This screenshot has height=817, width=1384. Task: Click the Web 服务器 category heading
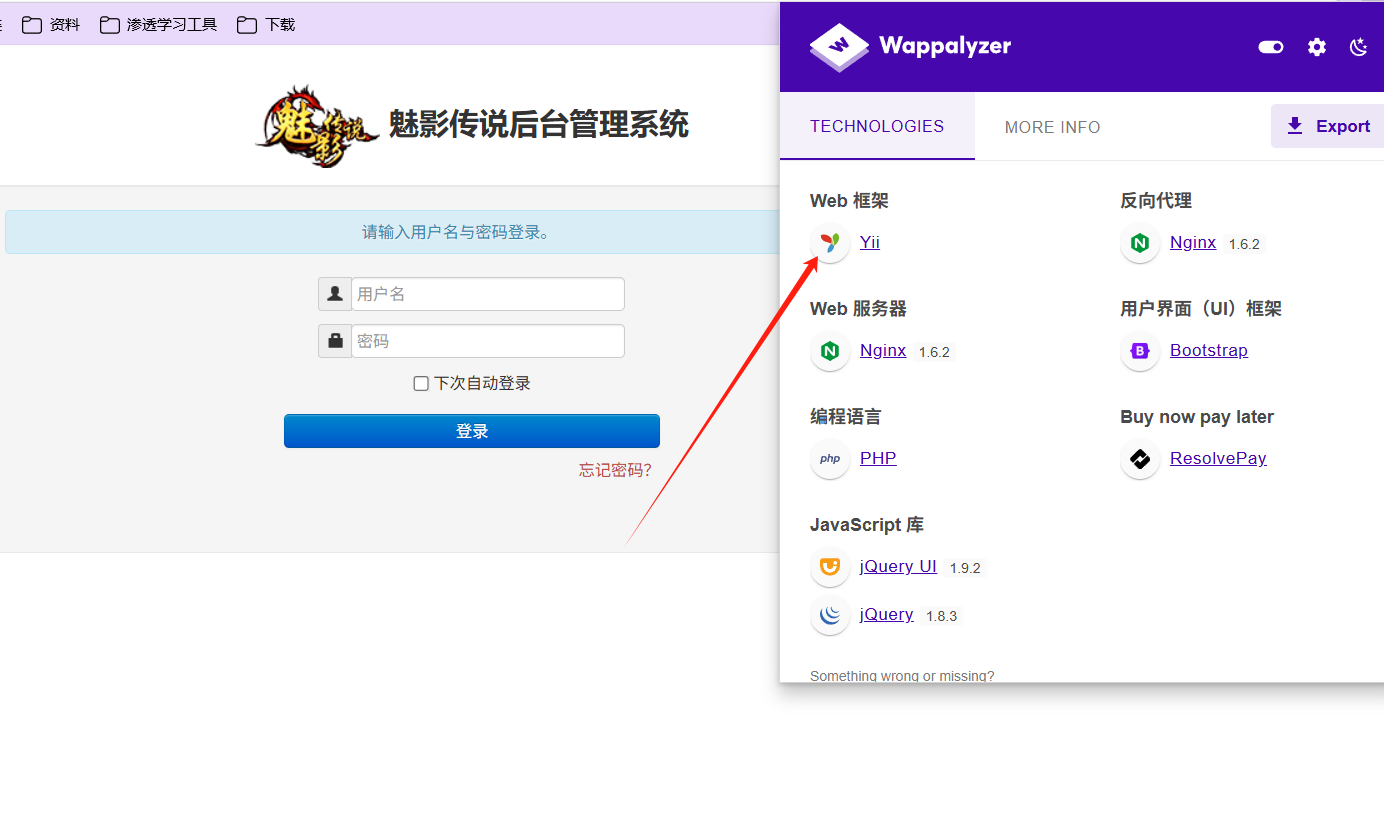pyautogui.click(x=858, y=309)
